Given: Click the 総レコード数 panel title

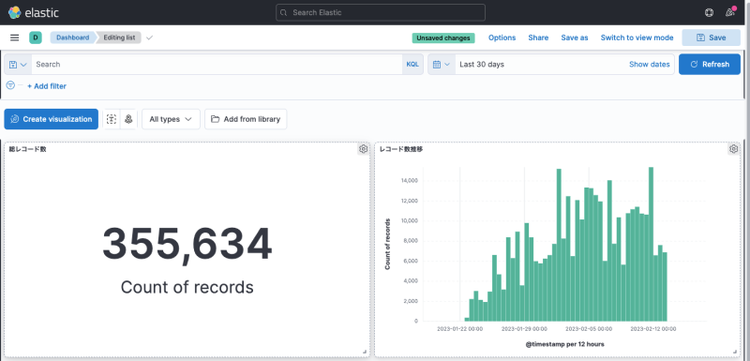Looking at the screenshot, I should click(x=28, y=149).
